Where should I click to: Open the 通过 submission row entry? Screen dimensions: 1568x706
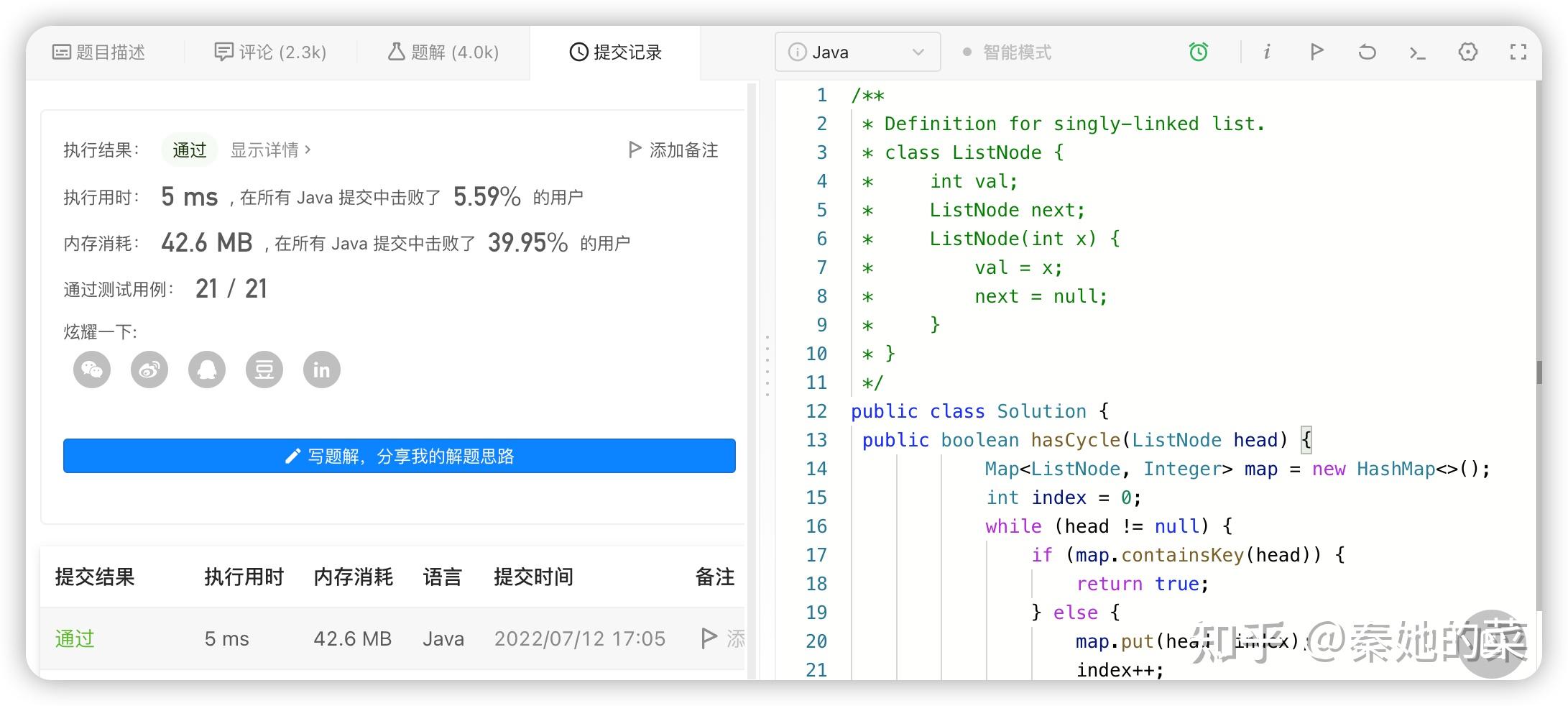75,638
